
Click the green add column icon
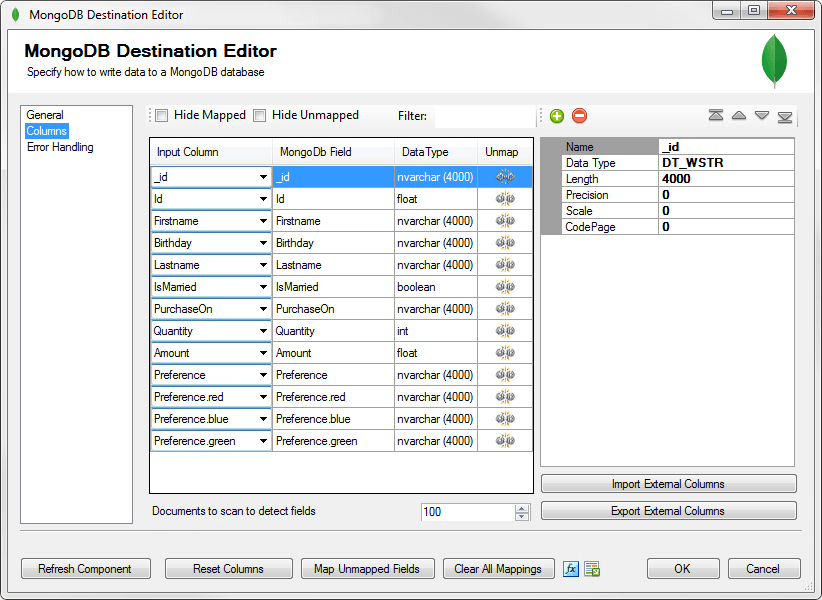[x=557, y=116]
